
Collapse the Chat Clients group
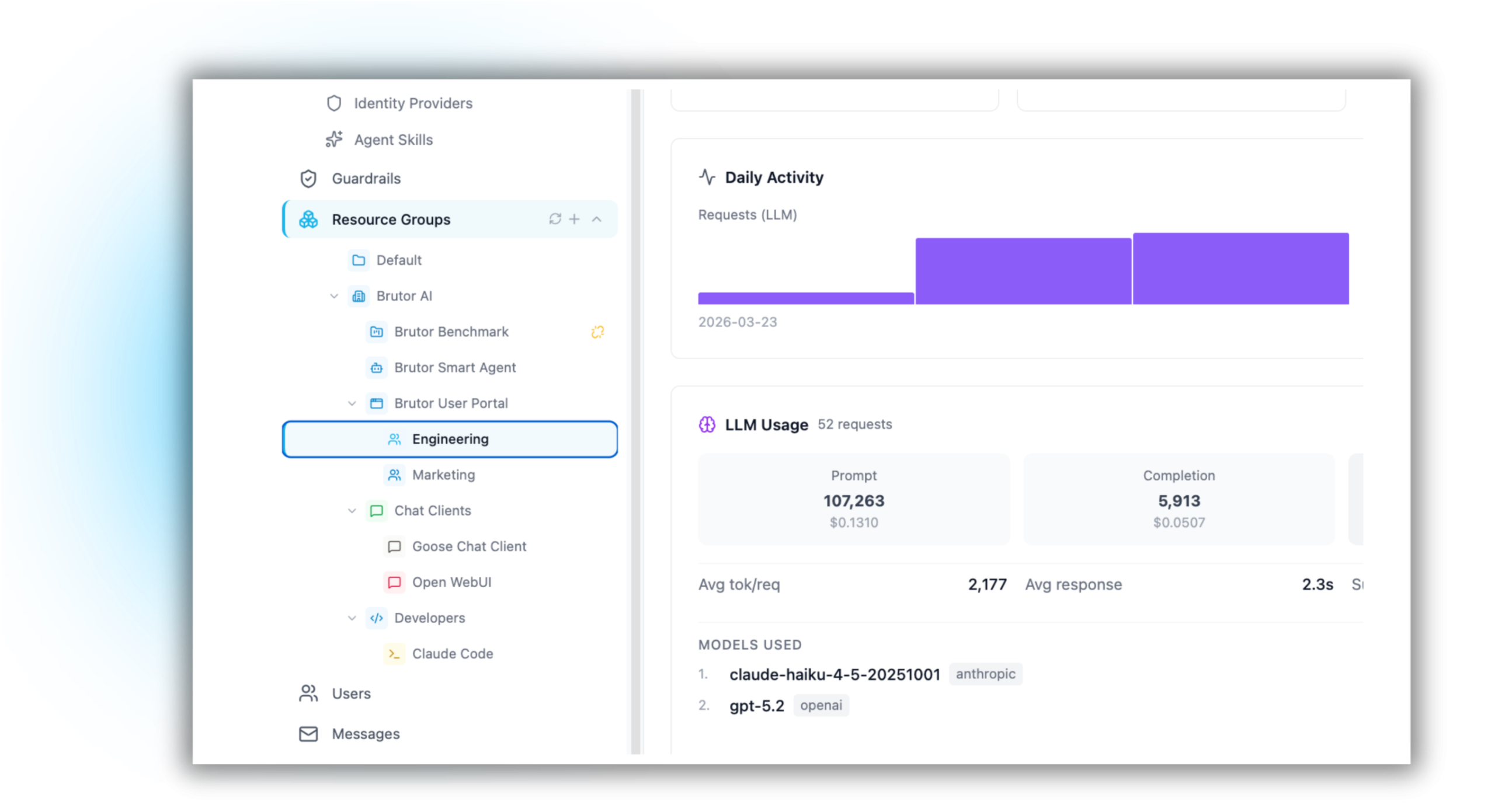(352, 510)
